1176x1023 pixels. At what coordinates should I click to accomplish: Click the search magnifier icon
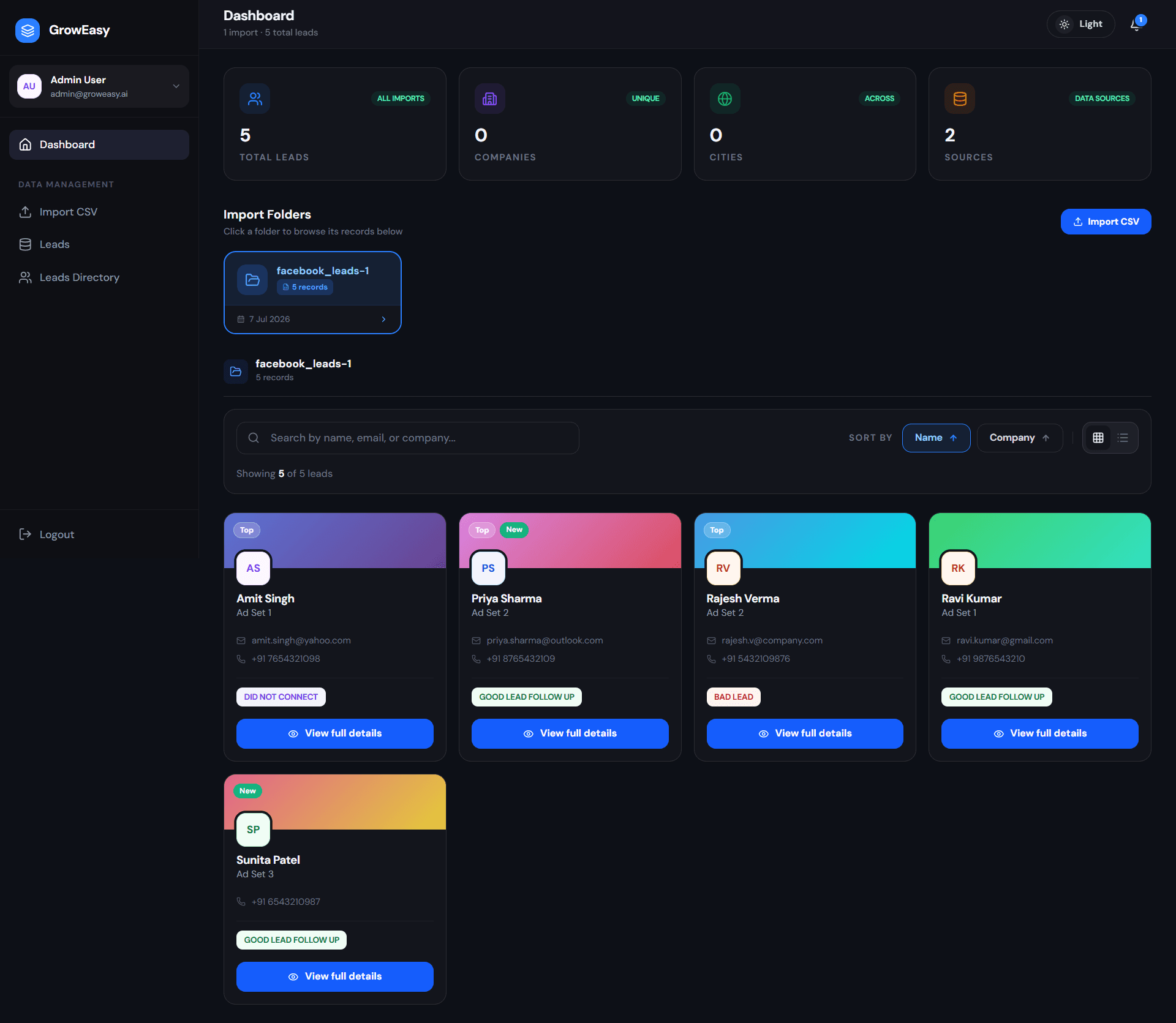[x=254, y=438]
